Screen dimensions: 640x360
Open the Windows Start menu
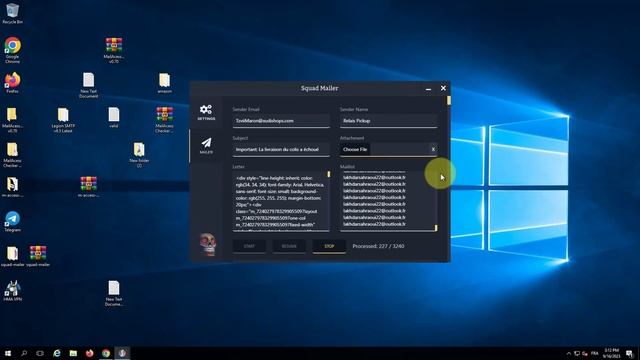coord(8,353)
